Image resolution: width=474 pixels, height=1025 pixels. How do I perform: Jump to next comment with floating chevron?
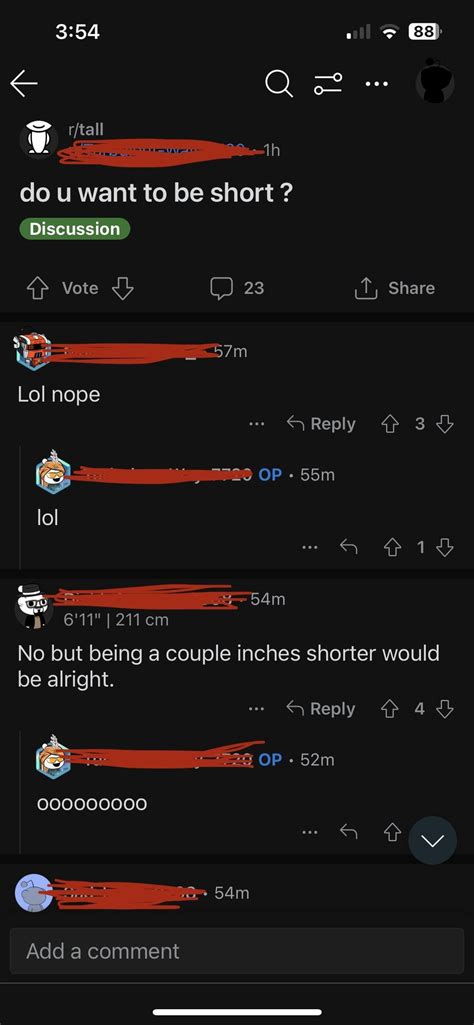tap(433, 841)
